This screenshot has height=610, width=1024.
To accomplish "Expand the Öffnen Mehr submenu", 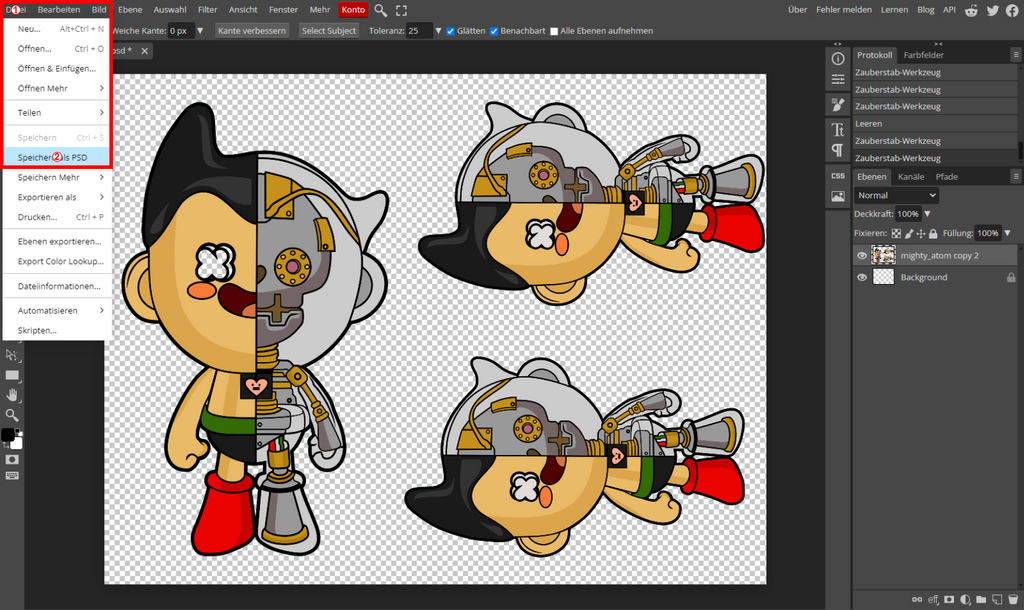I will [x=57, y=88].
